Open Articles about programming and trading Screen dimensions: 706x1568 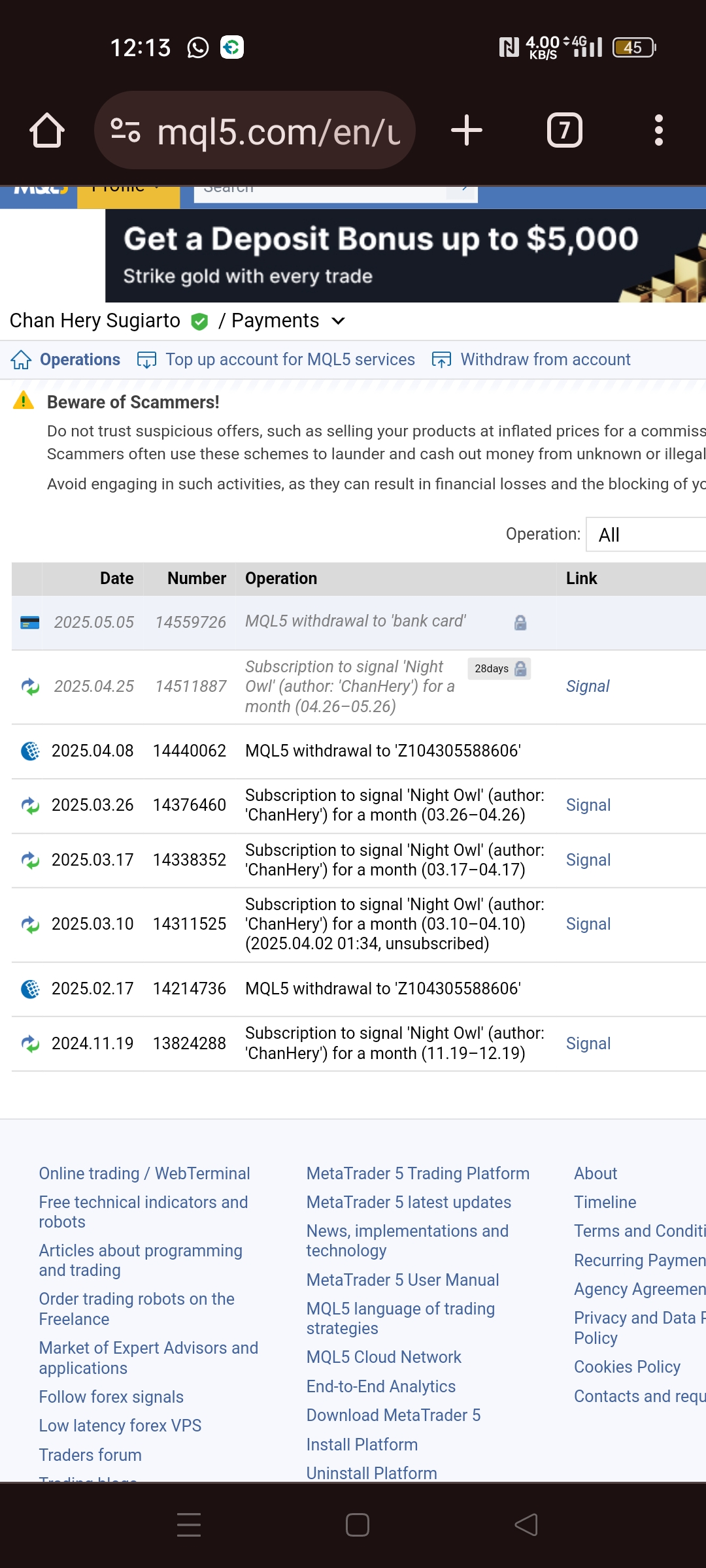141,1260
